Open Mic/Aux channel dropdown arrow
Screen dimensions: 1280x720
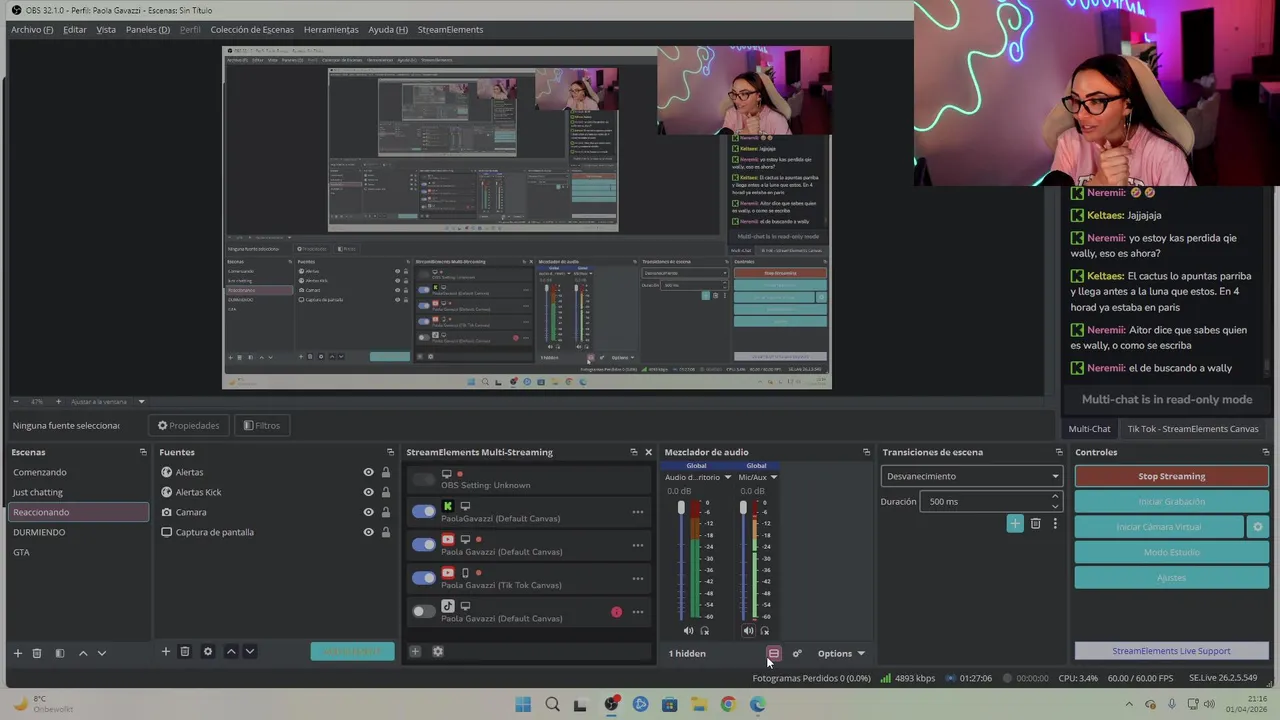[x=773, y=477]
